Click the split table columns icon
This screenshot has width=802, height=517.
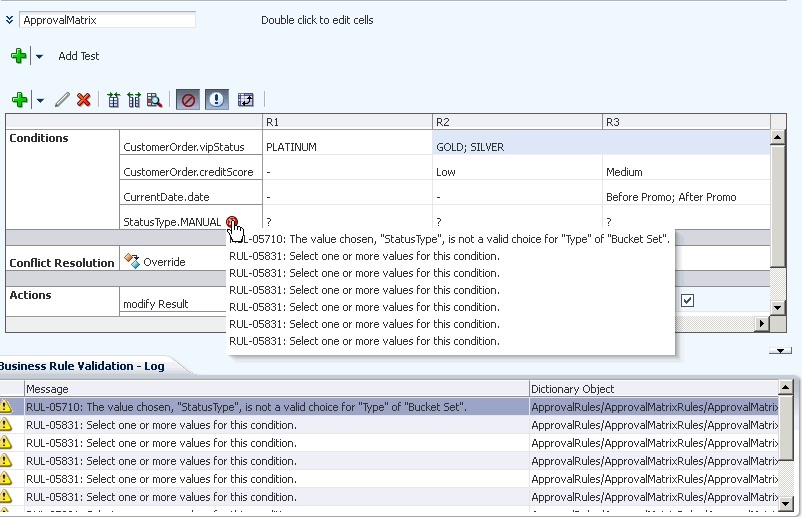tap(134, 100)
